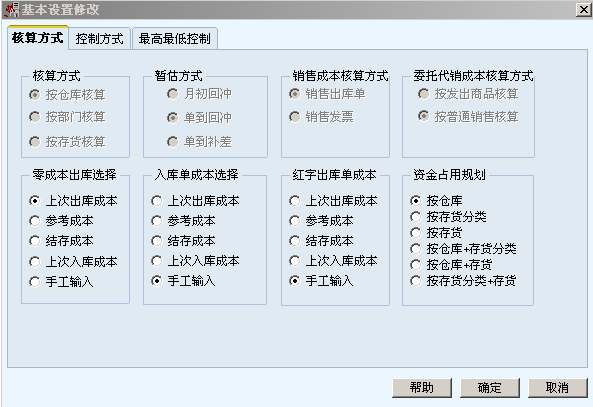Choose 手工输入 in 红字出库单成本
Screen dimensions: 593x407
click(x=321, y=281)
